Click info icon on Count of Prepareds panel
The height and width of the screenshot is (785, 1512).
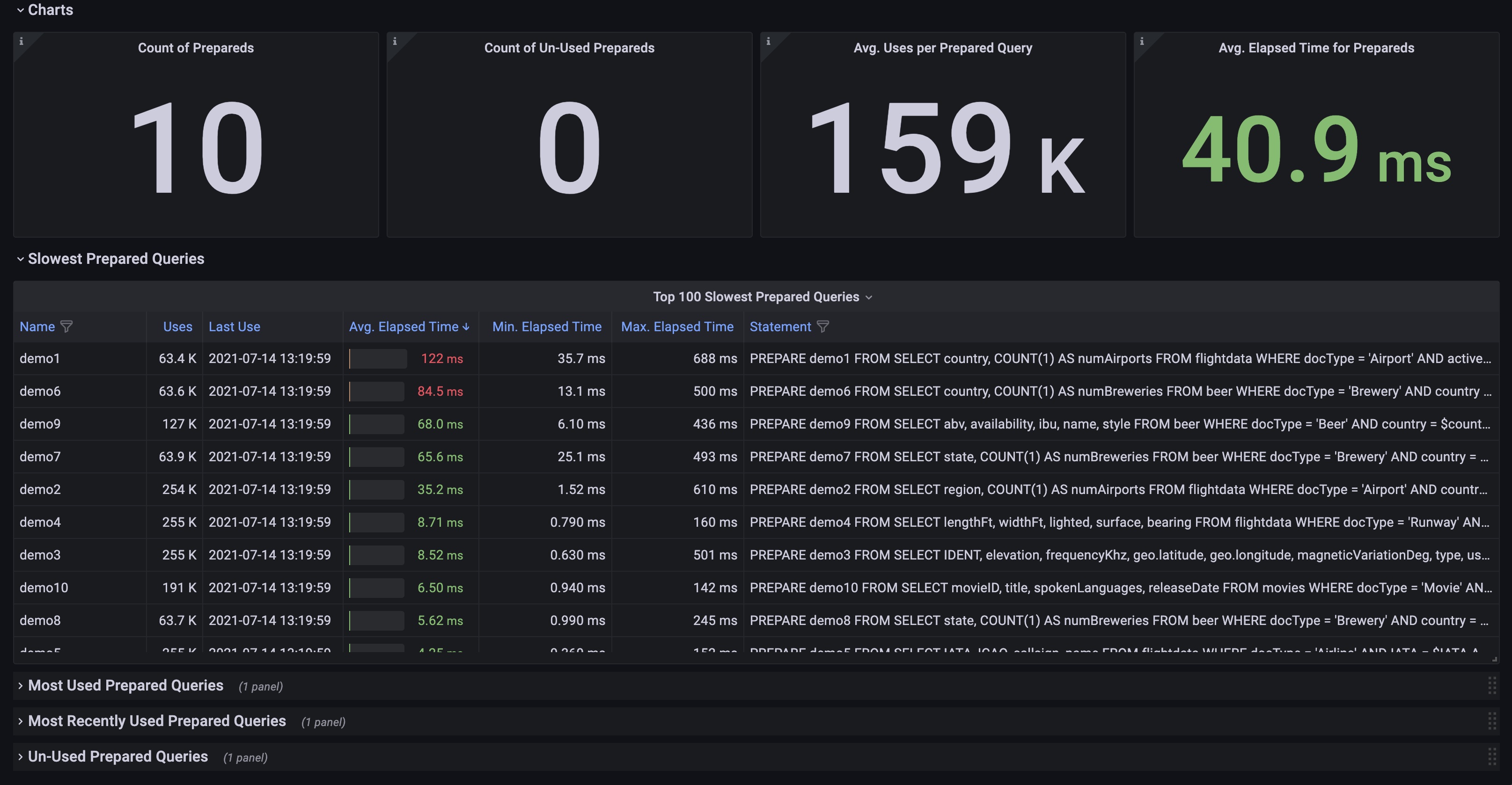point(21,41)
